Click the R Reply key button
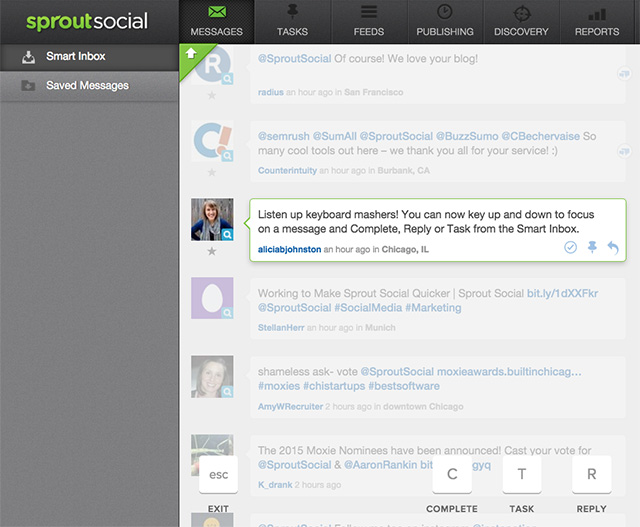Viewport: 640px width, 527px height. tap(592, 474)
